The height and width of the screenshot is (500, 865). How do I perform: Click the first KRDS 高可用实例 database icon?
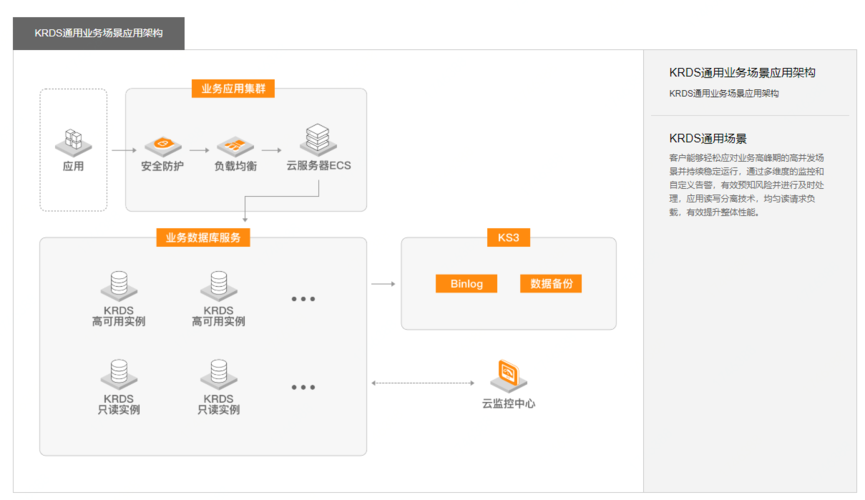119,286
